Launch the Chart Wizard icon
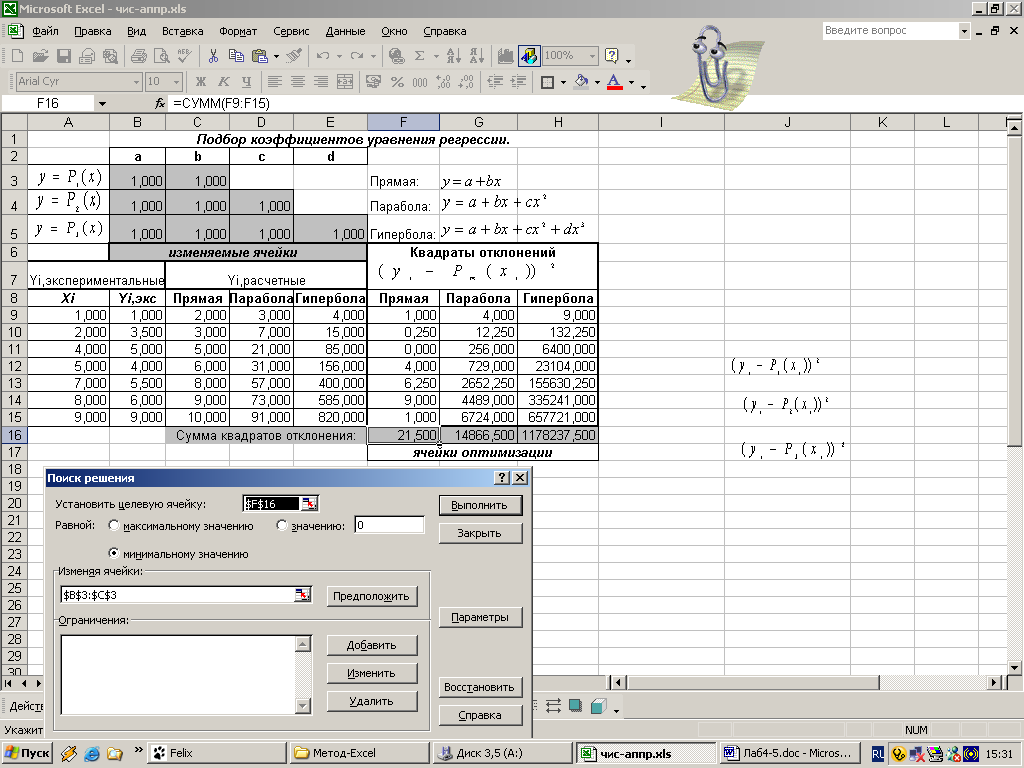This screenshot has width=1024, height=768. point(505,56)
